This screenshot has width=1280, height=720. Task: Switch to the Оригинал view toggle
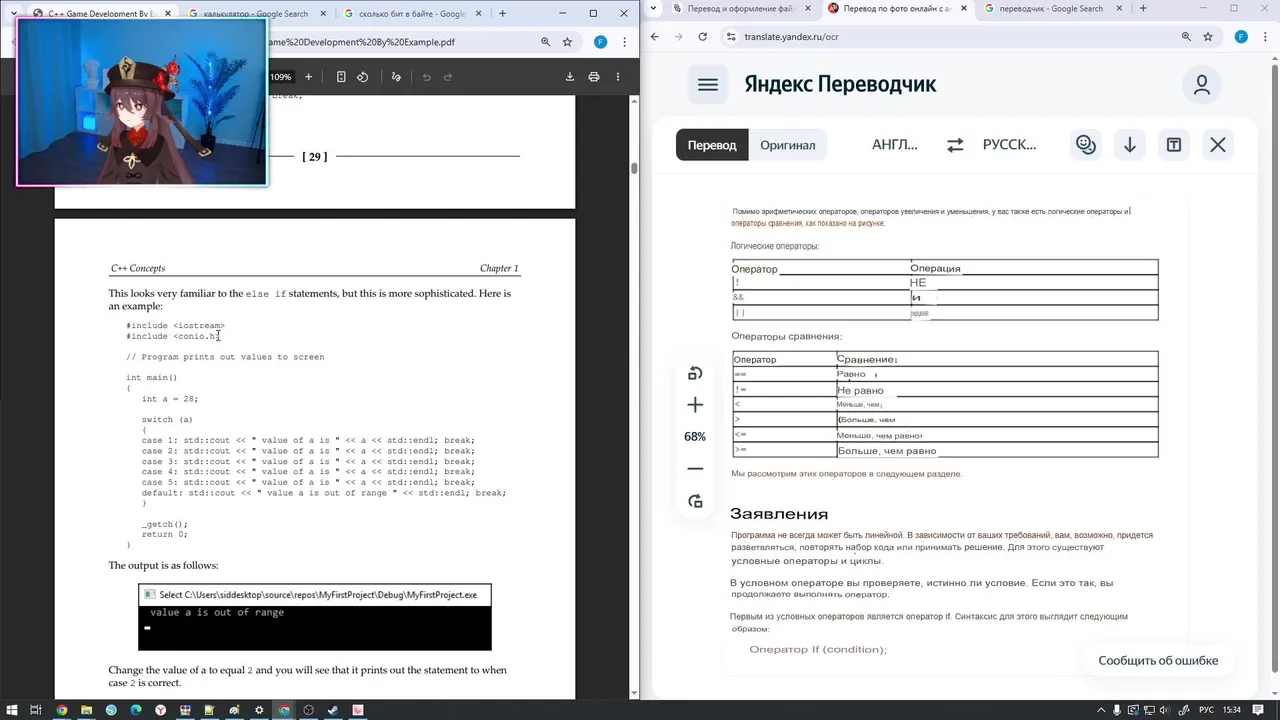tap(788, 145)
